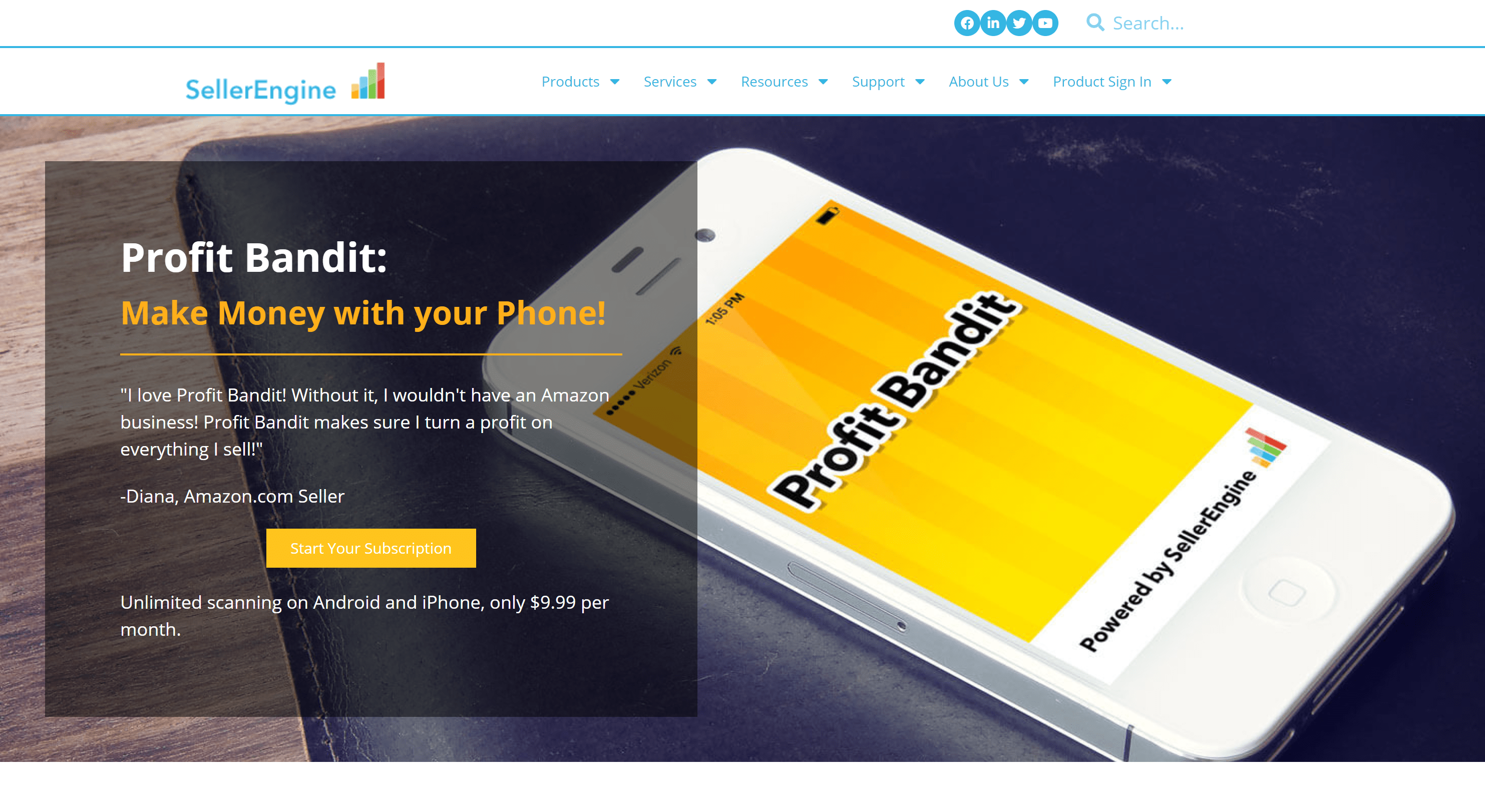The height and width of the screenshot is (812, 1485).
Task: Click Start Your Subscription button
Action: [x=370, y=547]
